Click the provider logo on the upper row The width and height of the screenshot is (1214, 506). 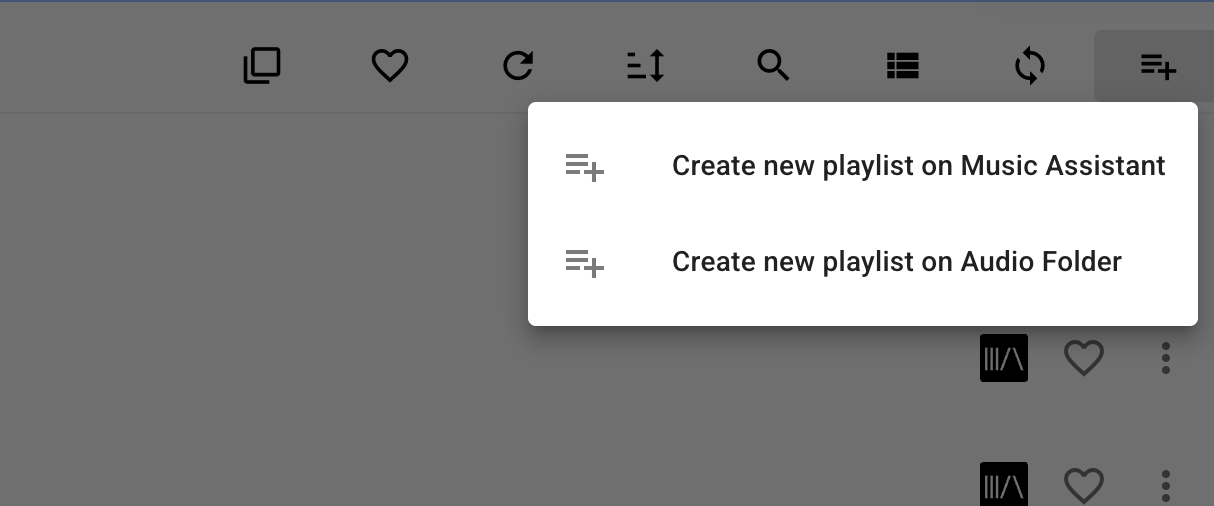(x=1004, y=358)
